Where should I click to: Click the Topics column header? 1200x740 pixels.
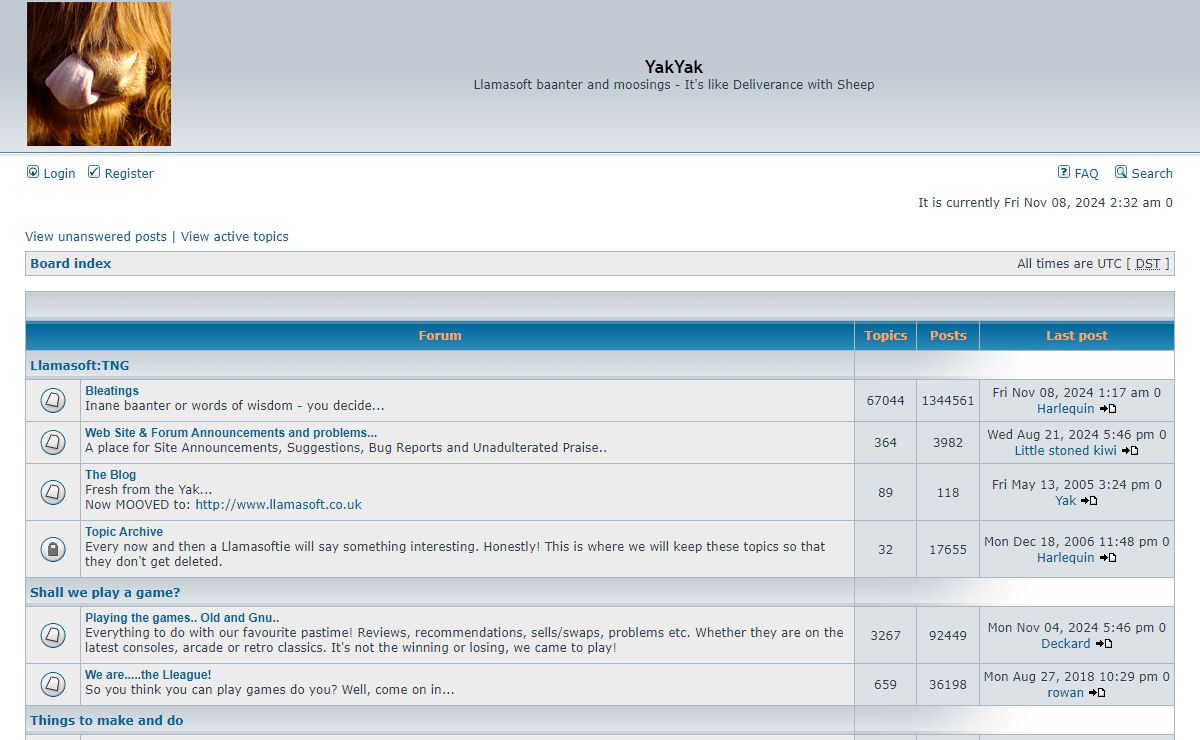point(886,336)
